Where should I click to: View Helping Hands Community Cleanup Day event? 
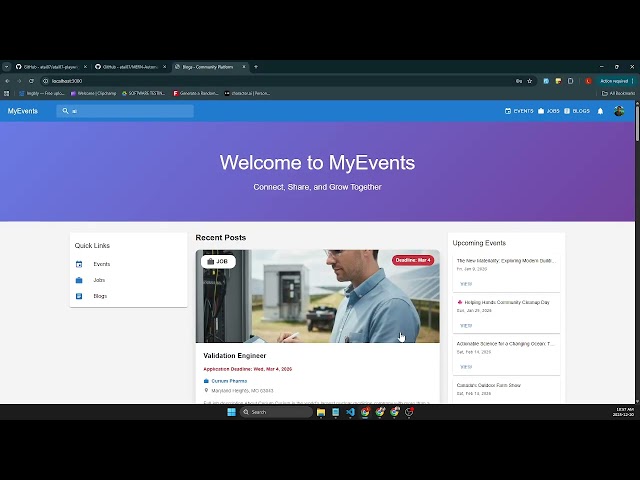click(466, 326)
